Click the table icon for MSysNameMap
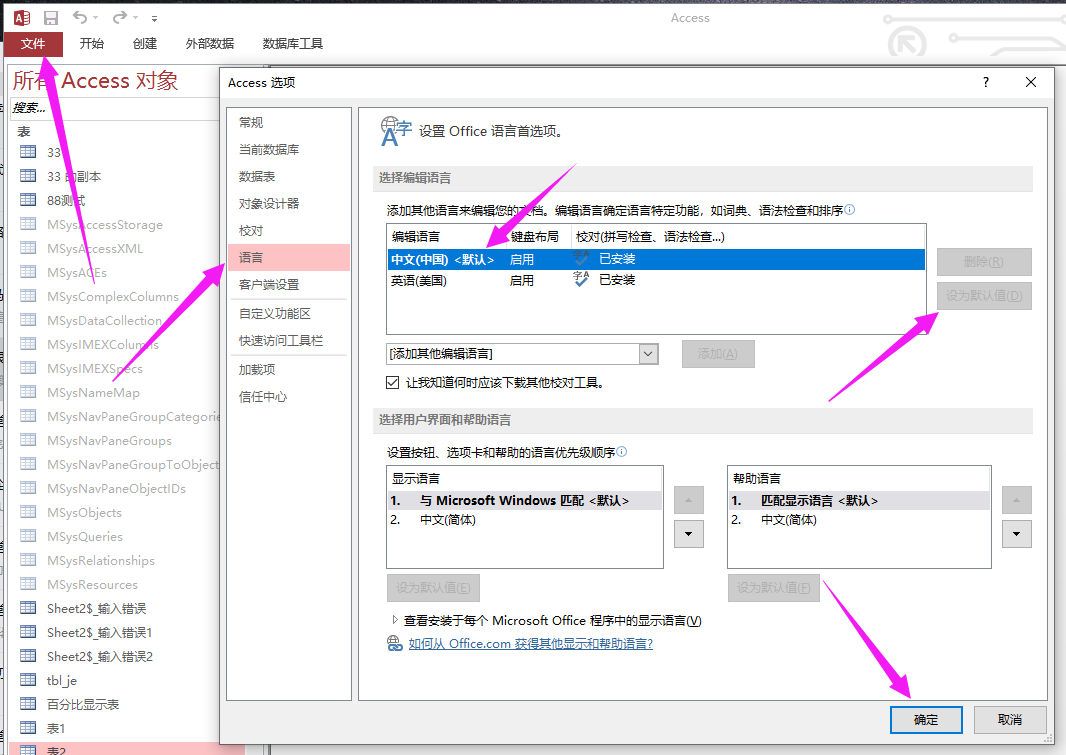This screenshot has height=755, width=1066. [28, 392]
